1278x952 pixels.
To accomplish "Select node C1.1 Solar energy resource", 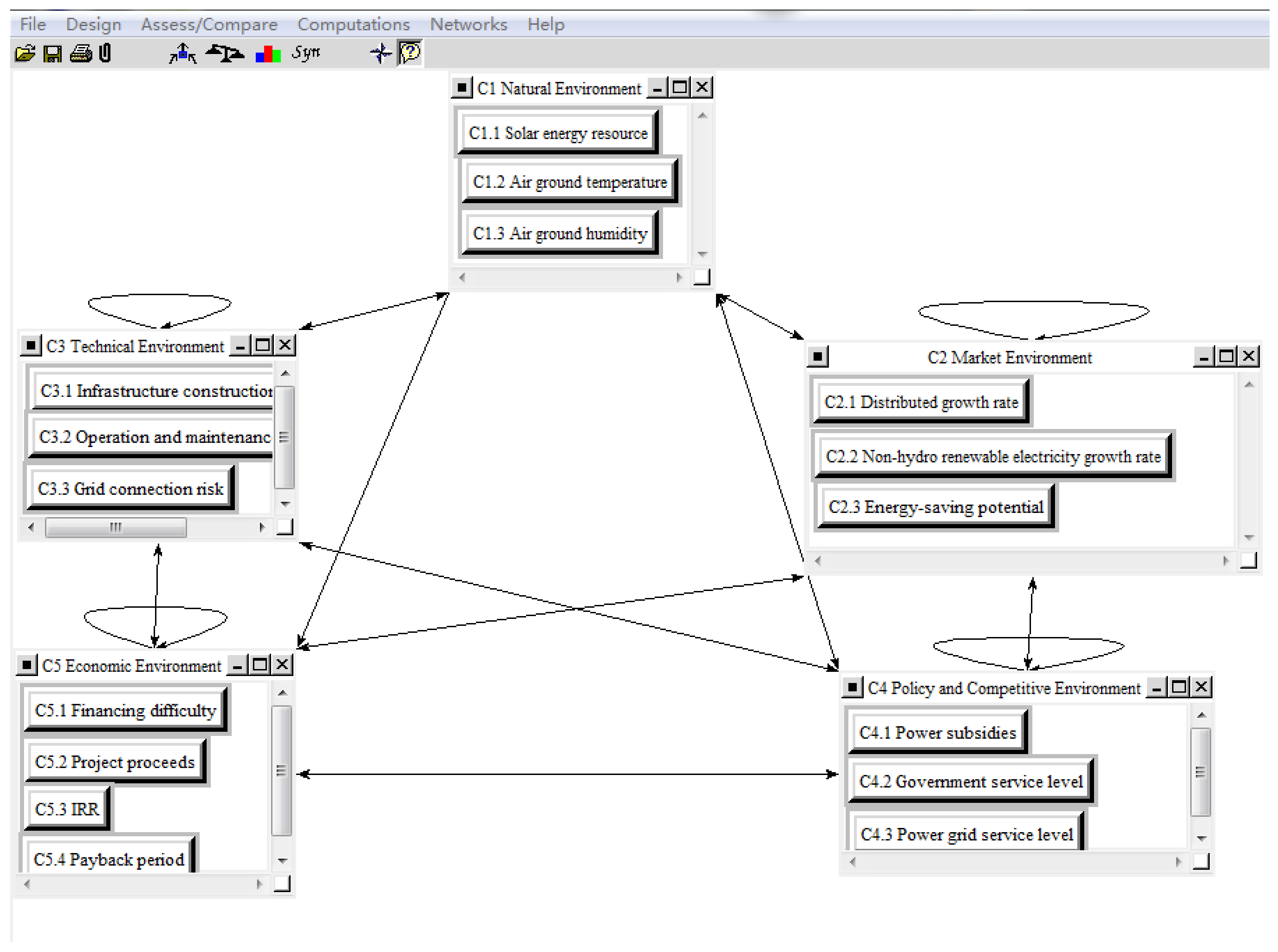I will [558, 133].
